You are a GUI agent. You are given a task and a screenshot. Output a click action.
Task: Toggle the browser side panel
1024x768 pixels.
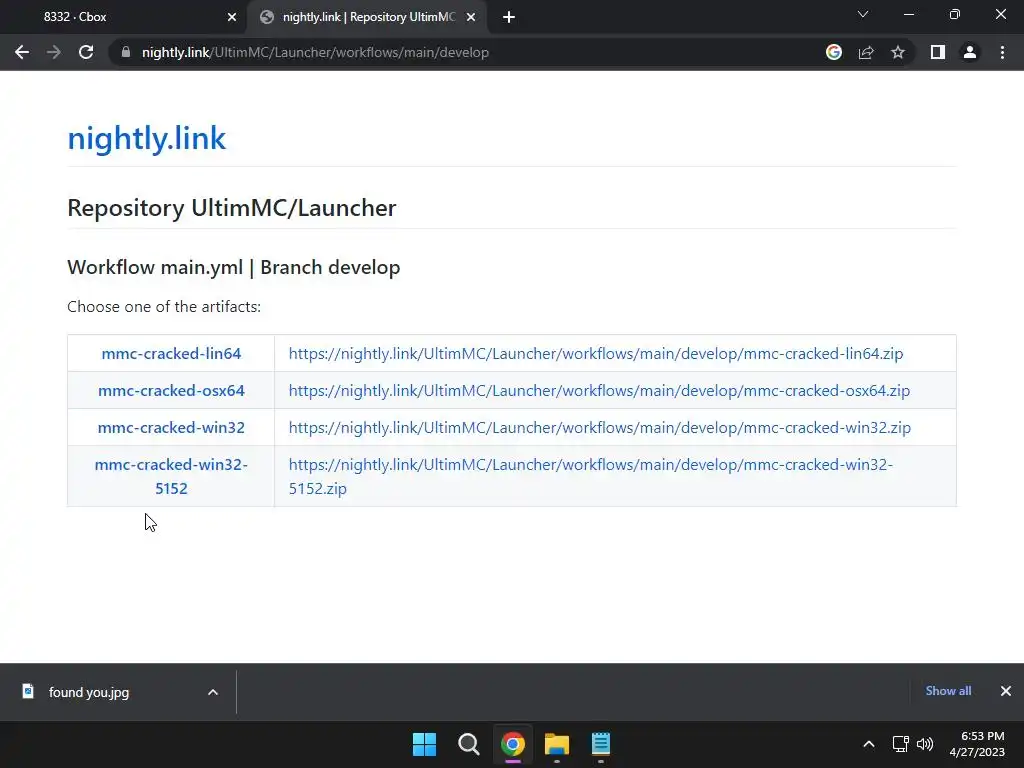[x=938, y=52]
